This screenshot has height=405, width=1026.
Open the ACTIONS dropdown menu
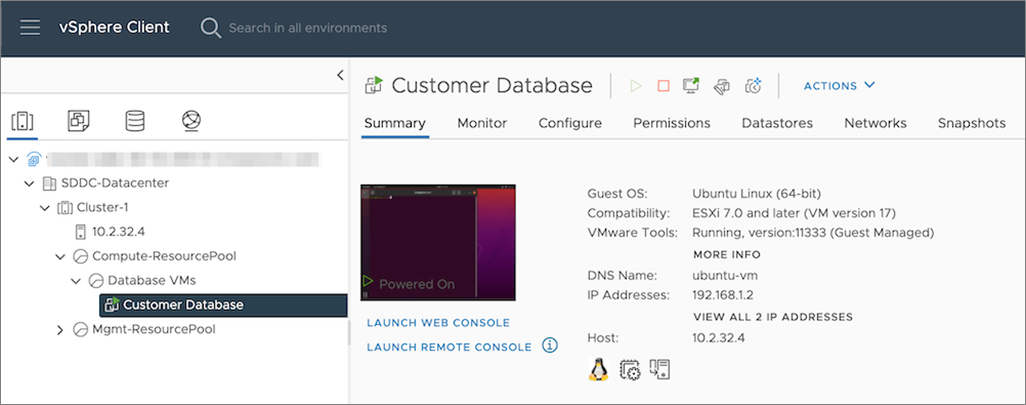(x=839, y=86)
